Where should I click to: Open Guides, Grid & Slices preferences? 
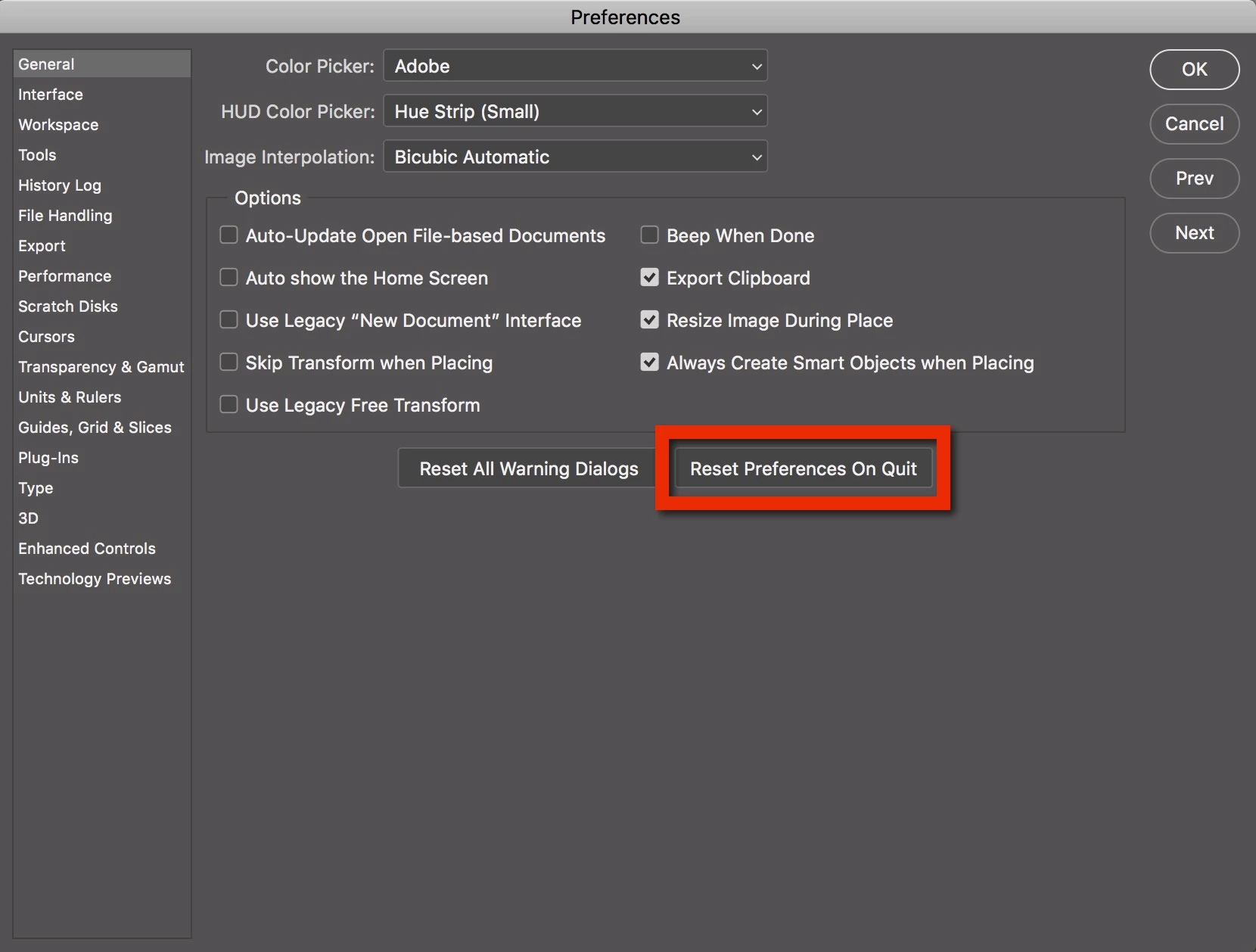(102, 428)
